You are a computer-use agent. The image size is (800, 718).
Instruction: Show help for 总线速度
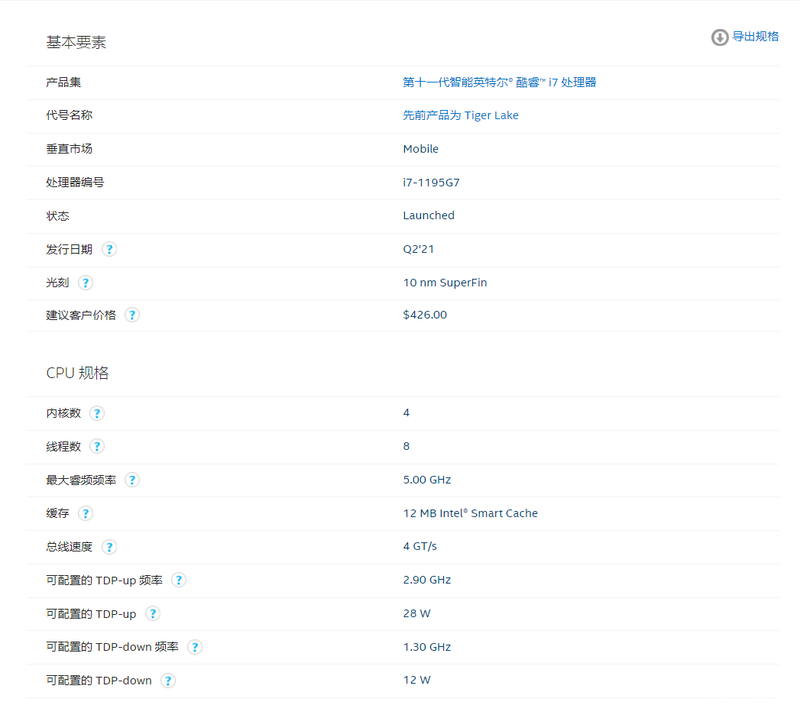click(x=109, y=547)
